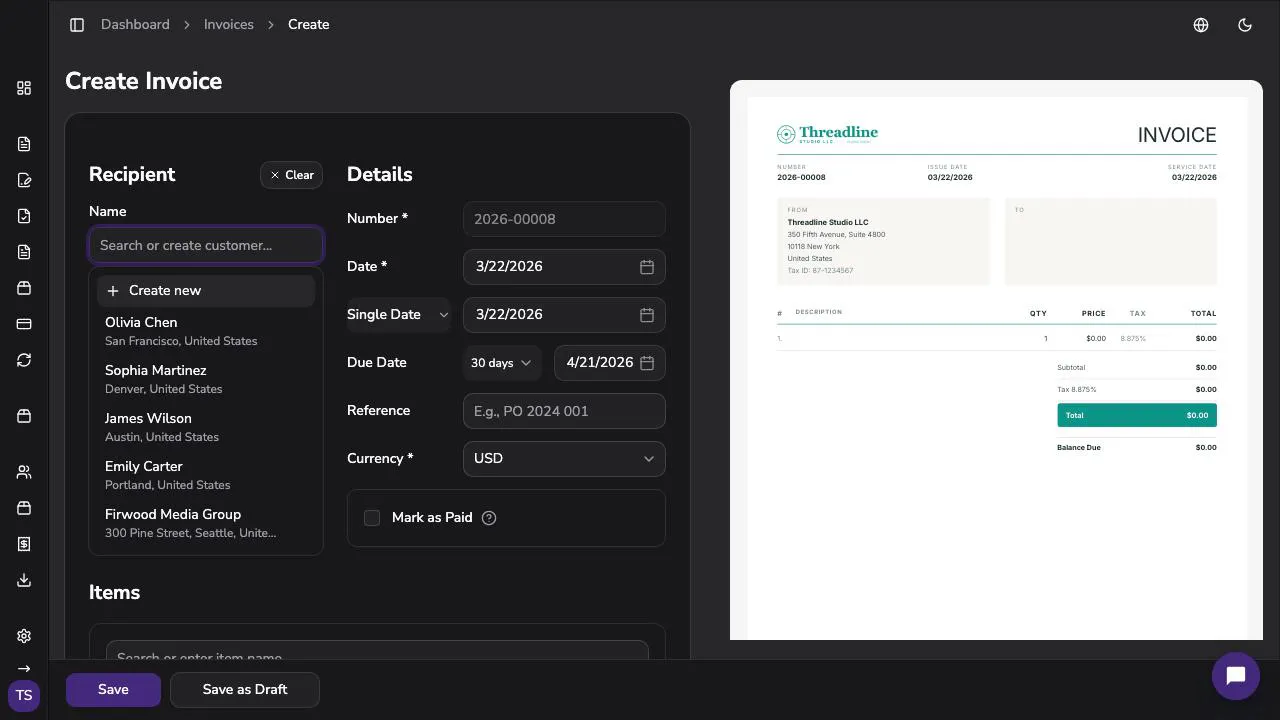Select customer Sophia Martinez
This screenshot has height=720, width=1280.
[x=206, y=379]
